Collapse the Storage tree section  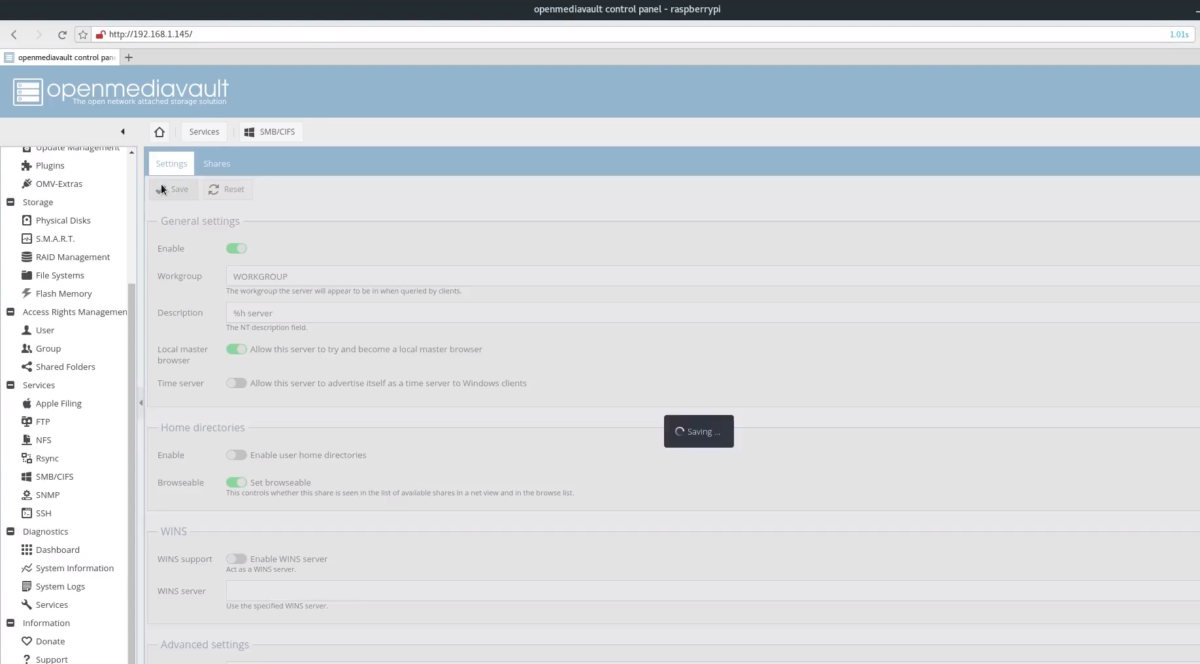10,202
